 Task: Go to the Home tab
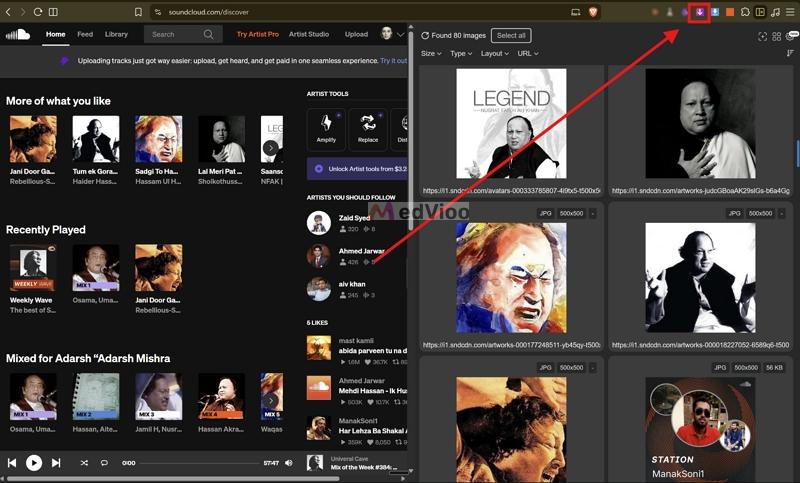tap(56, 34)
